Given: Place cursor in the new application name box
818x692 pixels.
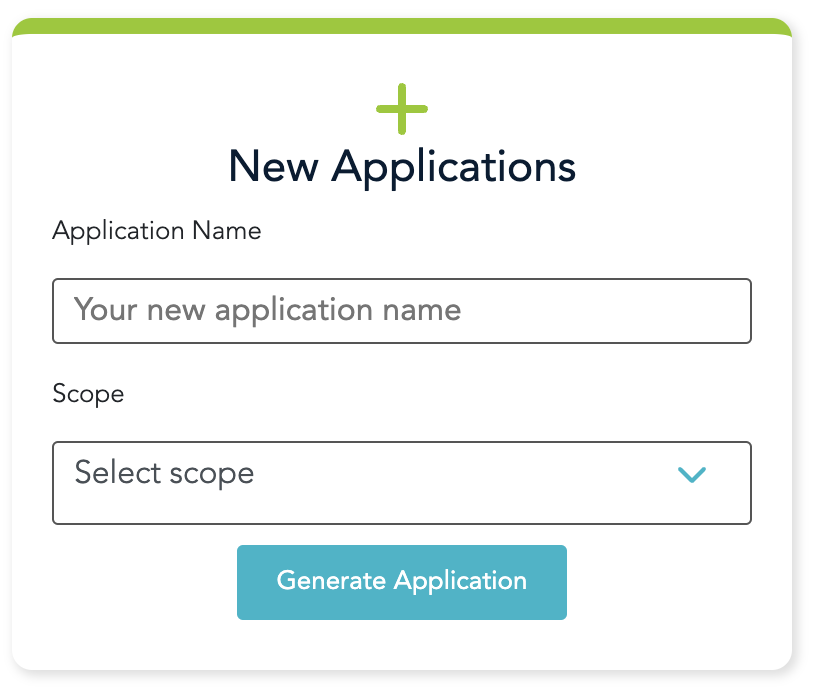Looking at the screenshot, I should pos(401,311).
